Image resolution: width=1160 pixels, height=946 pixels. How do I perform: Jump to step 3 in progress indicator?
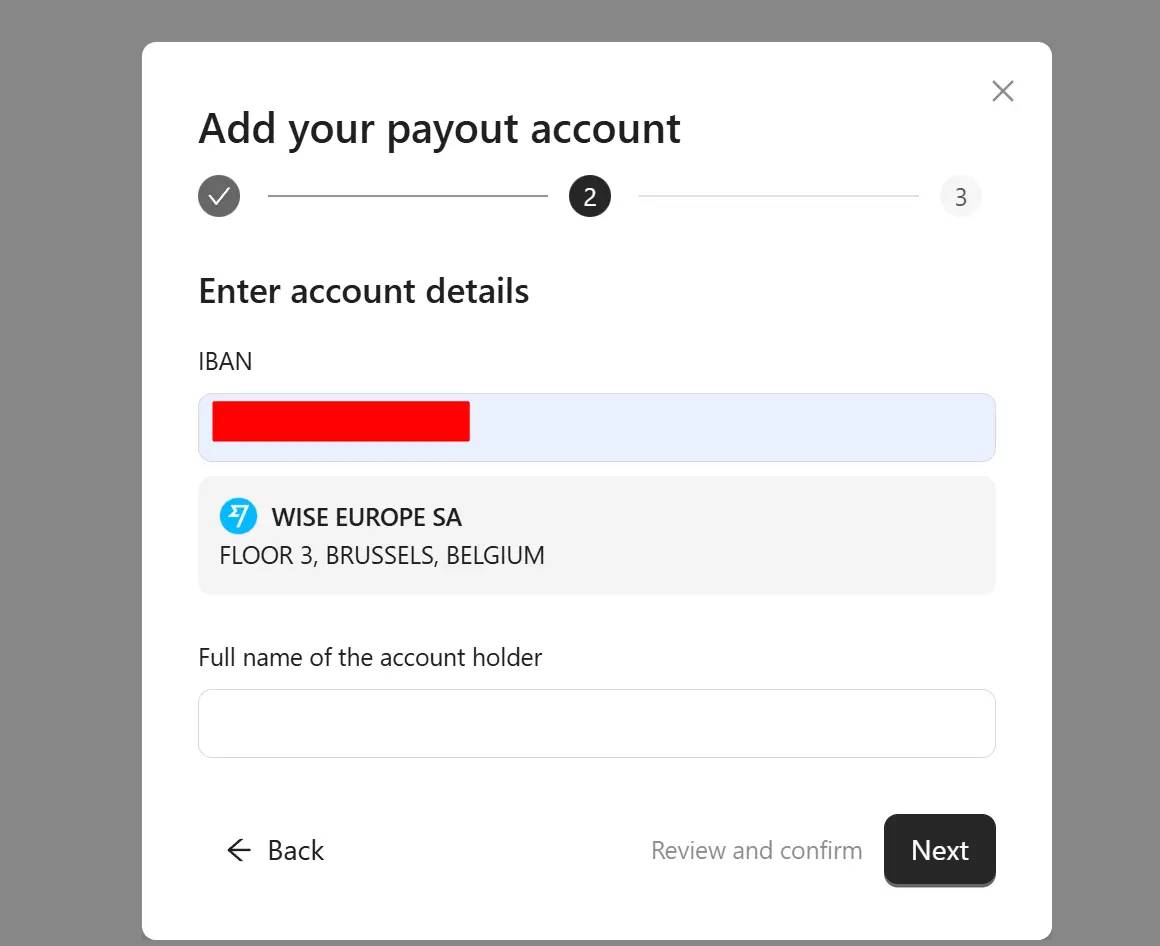click(x=960, y=196)
